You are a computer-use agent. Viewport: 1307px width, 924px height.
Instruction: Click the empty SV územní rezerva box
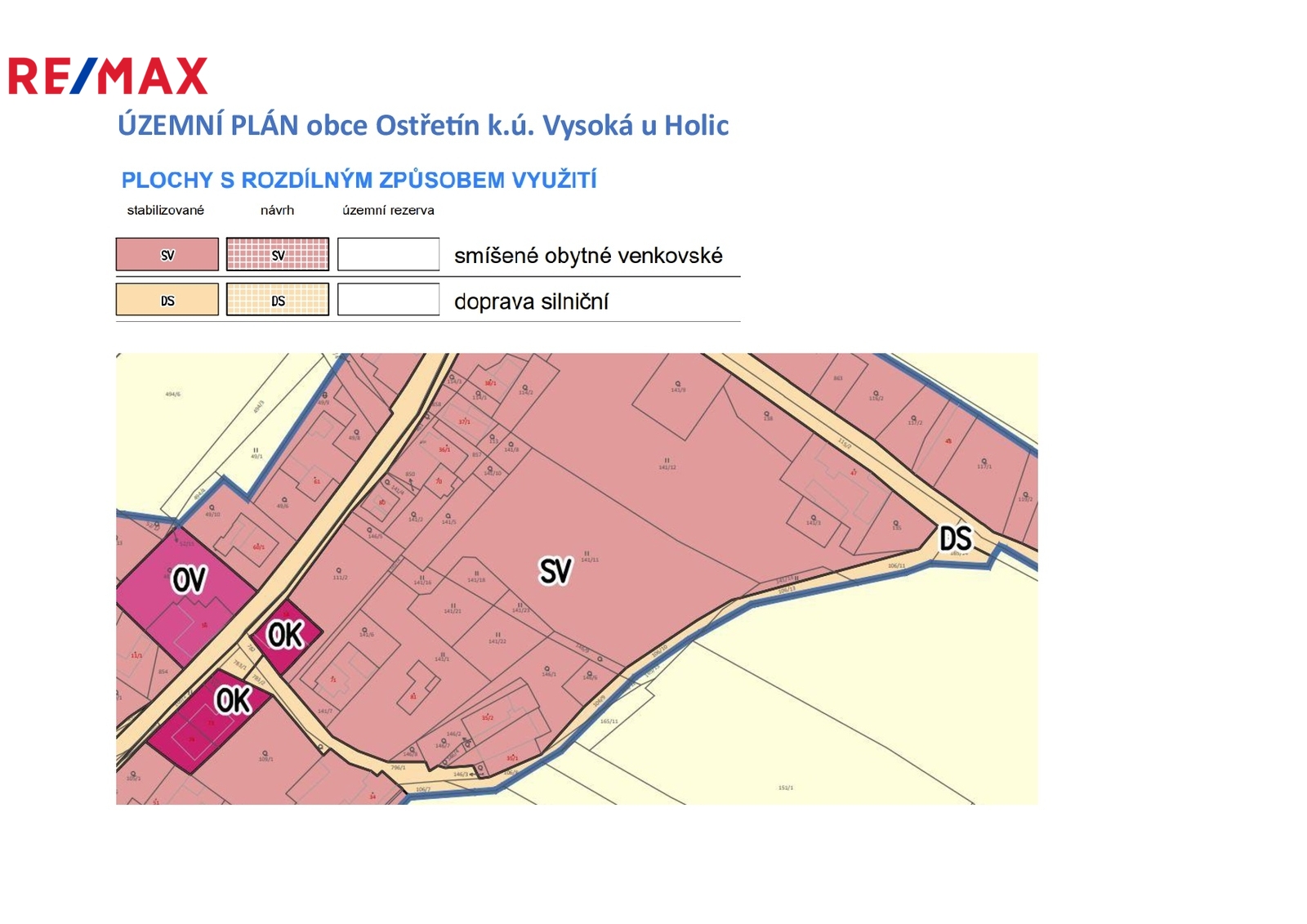388,255
